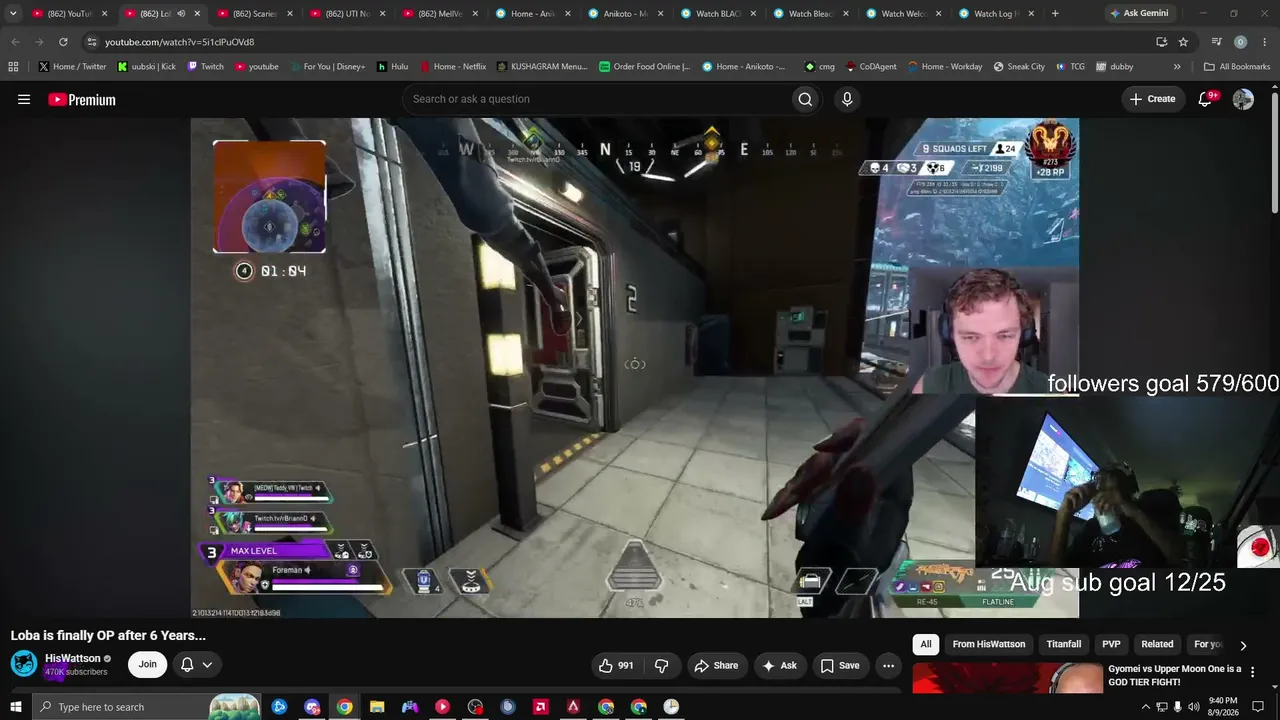Open the uubski | Kick bookmark
This screenshot has height=720, width=1280.
[x=146, y=67]
